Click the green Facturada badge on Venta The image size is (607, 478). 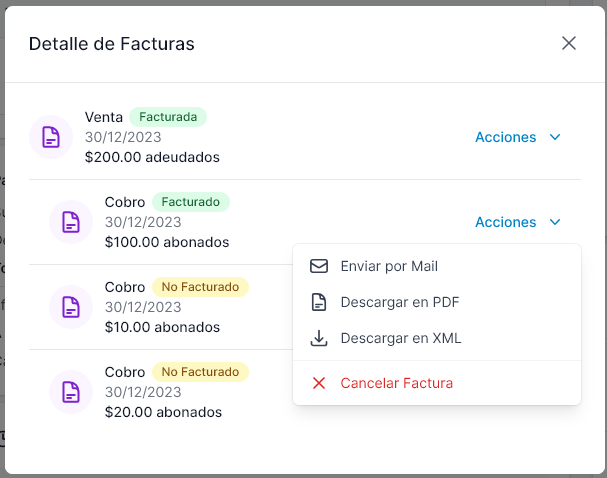(168, 117)
